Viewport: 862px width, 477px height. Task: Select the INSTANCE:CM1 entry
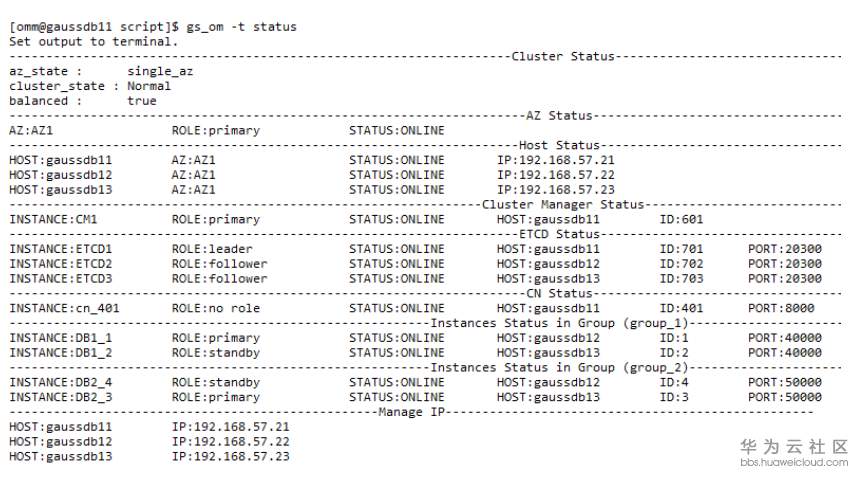pos(54,219)
